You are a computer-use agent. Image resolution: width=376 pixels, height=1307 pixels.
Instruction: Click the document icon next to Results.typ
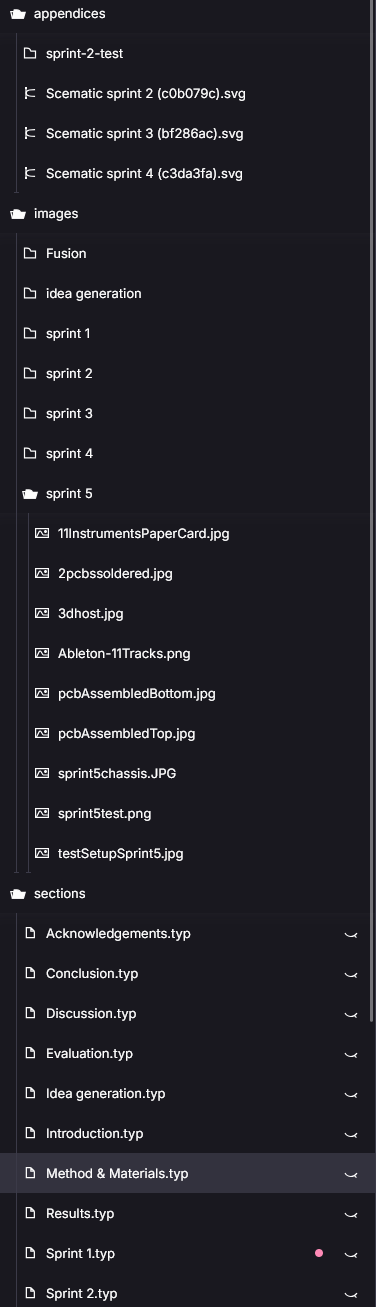click(30, 1214)
